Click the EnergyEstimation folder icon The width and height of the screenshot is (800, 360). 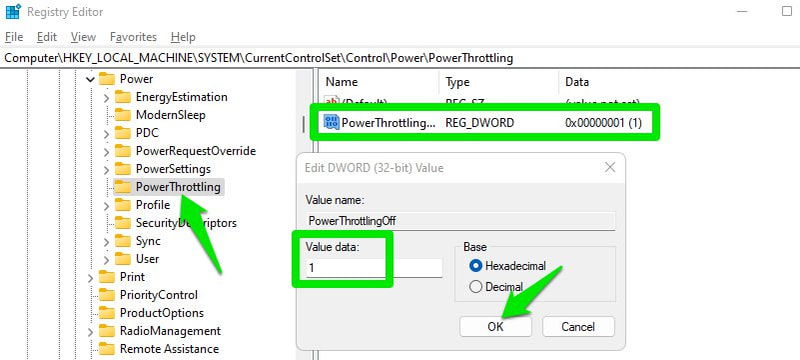(x=122, y=97)
